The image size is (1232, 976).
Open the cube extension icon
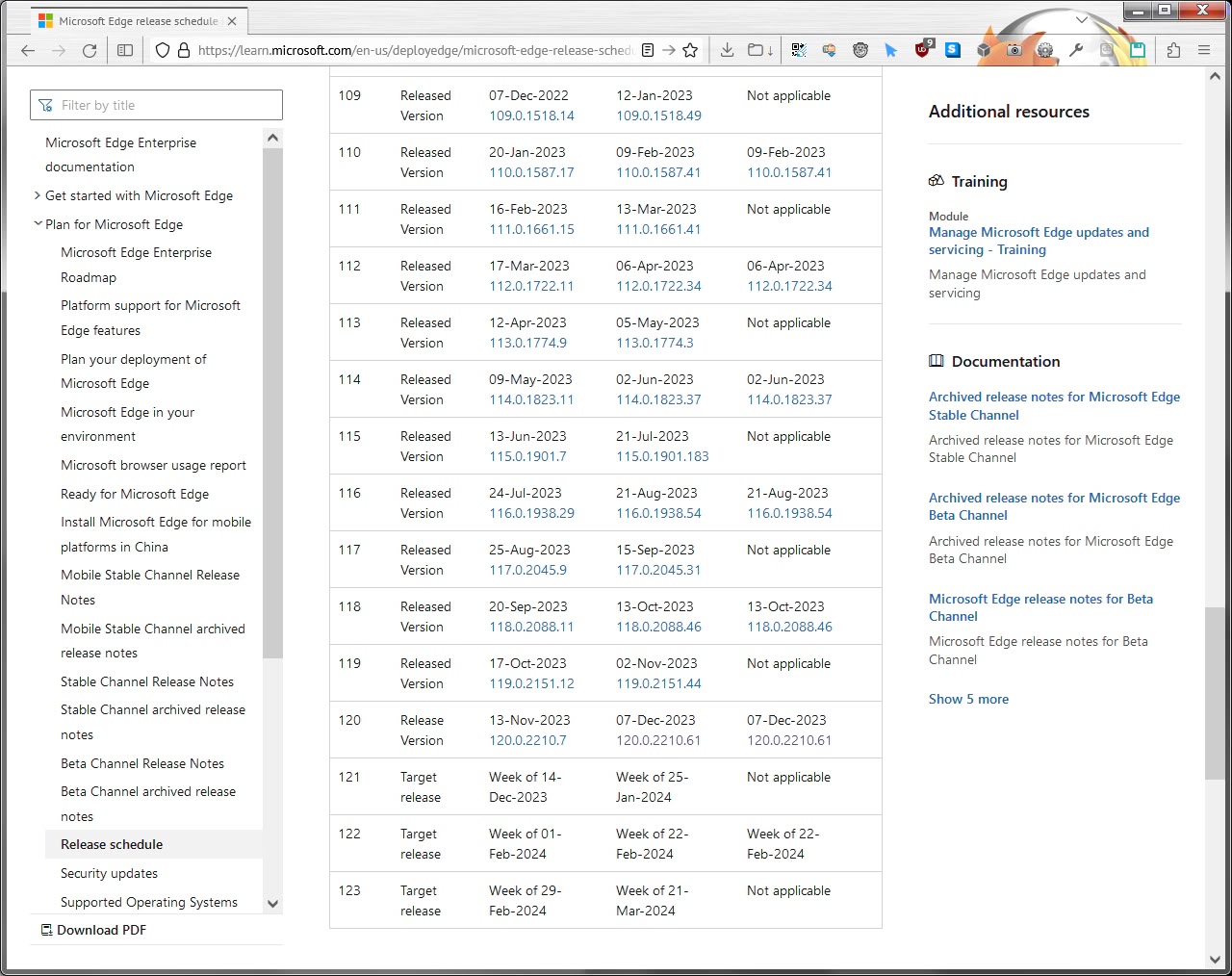click(x=984, y=50)
